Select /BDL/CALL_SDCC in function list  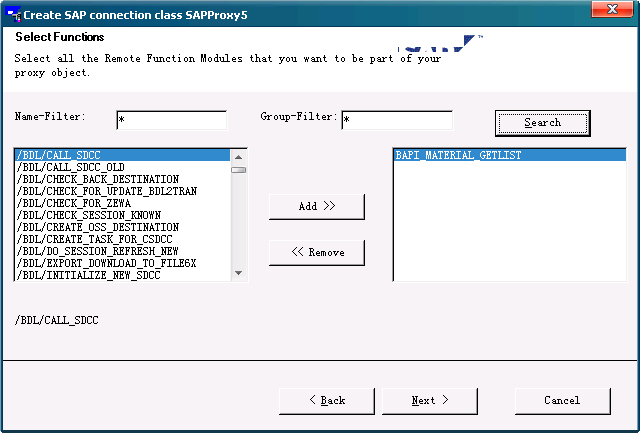tap(123, 155)
